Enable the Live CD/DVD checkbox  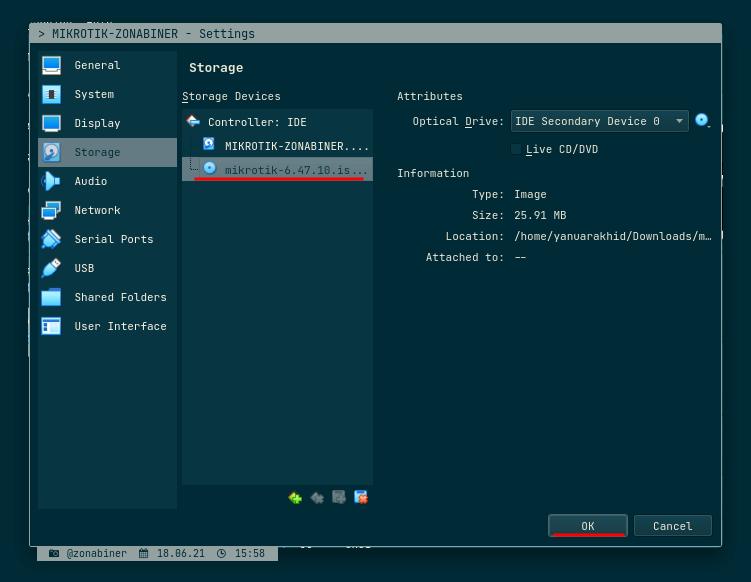516,149
